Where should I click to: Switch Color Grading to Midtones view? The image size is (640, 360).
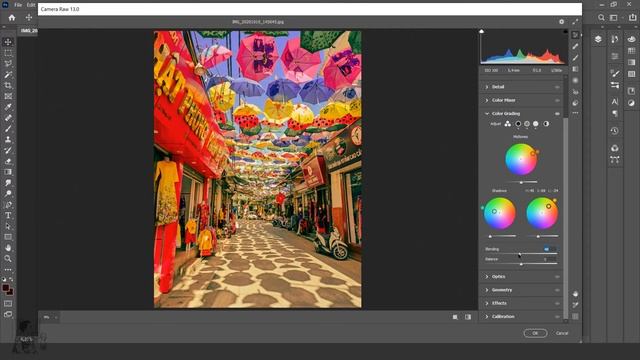tap(527, 124)
